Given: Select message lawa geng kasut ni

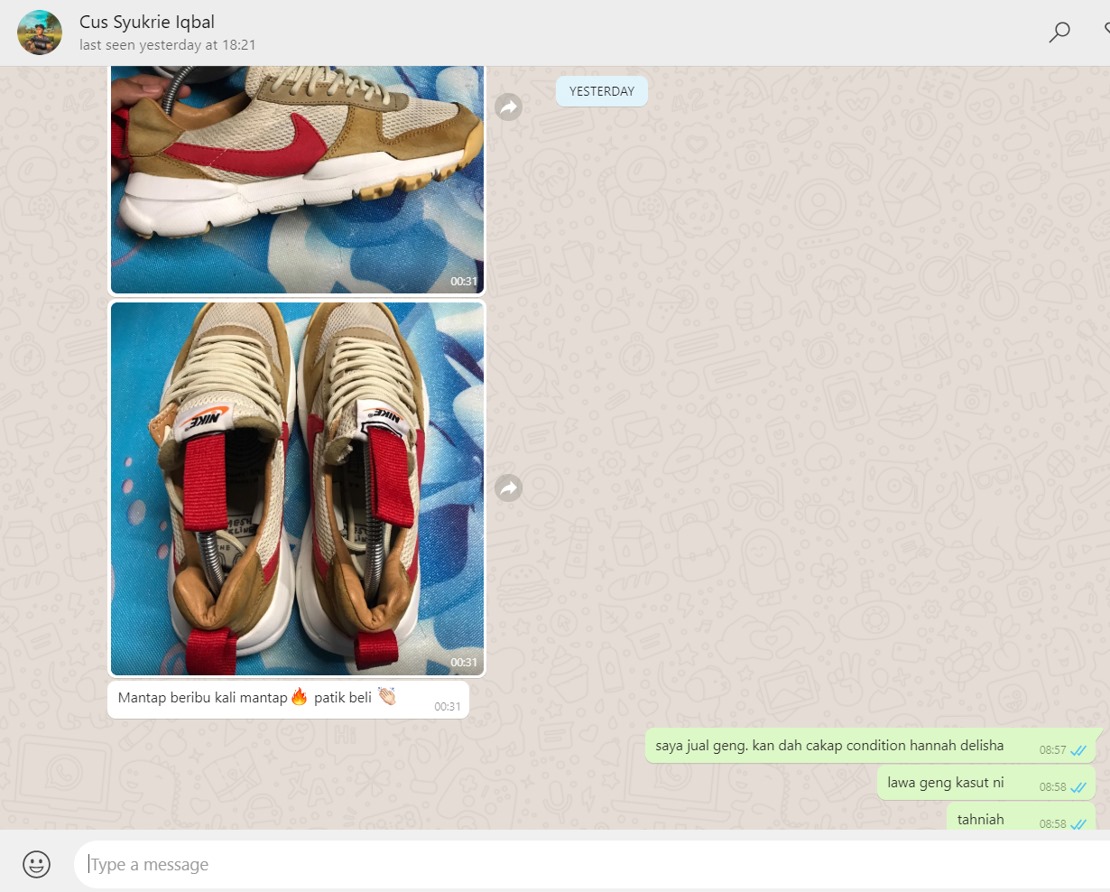Looking at the screenshot, I should coord(986,783).
